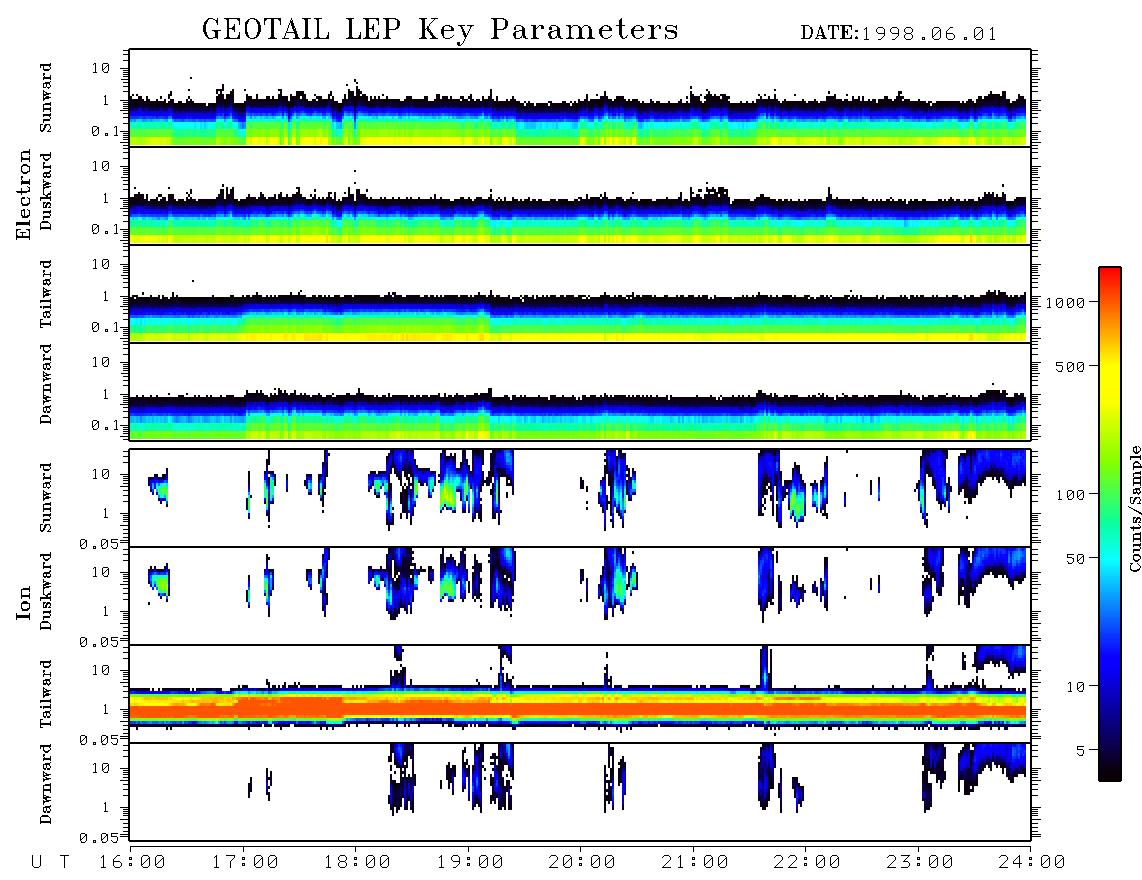This screenshot has width=1142, height=880.
Task: Click inside the Electron Tailward spectrogram
Action: [x=580, y=294]
